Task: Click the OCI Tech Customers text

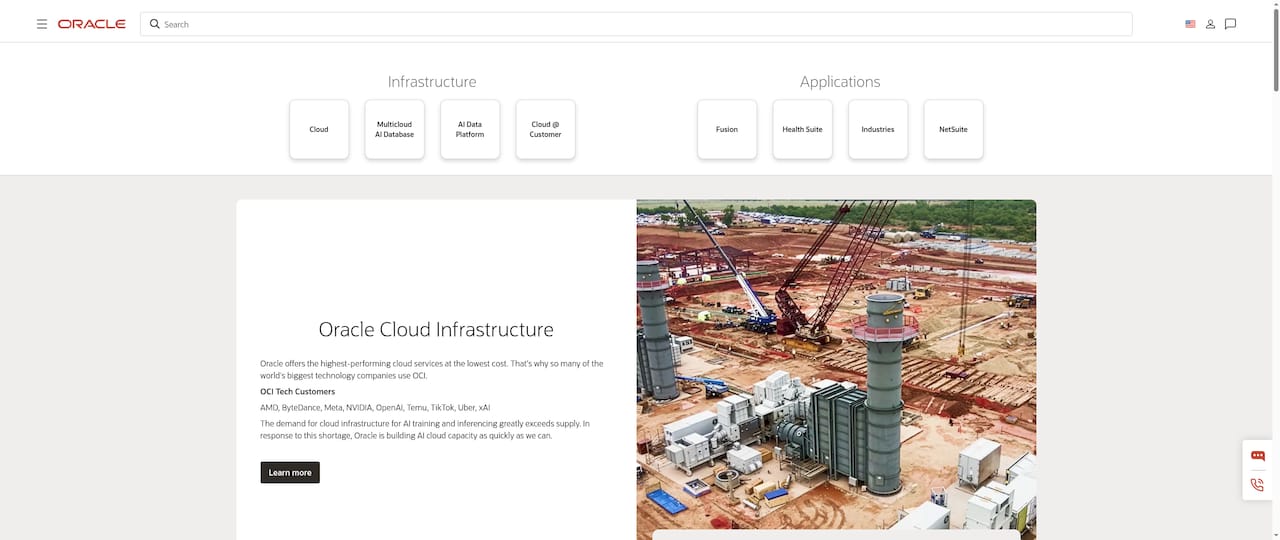Action: coord(298,392)
